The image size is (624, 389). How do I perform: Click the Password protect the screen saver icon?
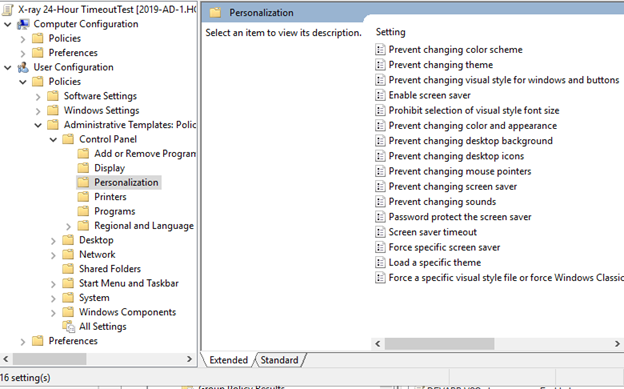(x=380, y=217)
